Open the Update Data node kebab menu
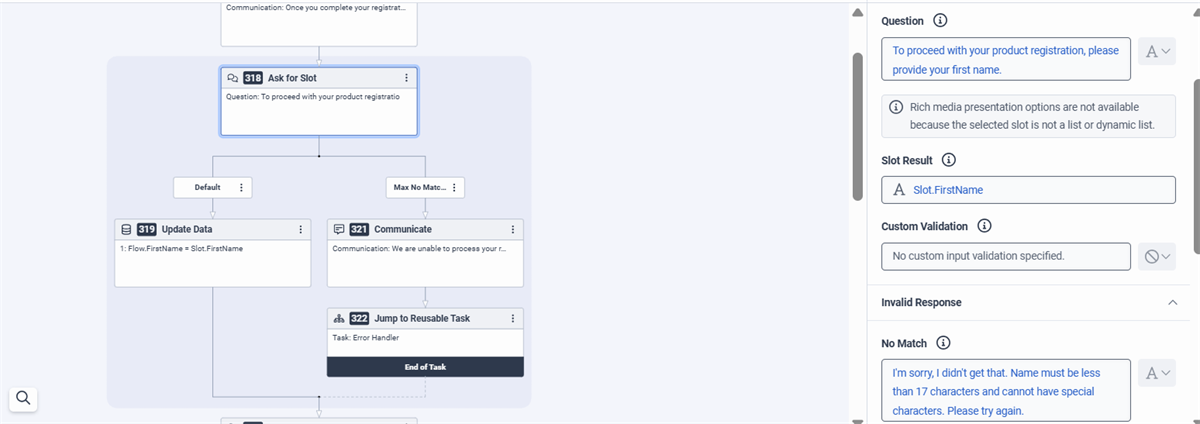1200x424 pixels. pyautogui.click(x=301, y=229)
